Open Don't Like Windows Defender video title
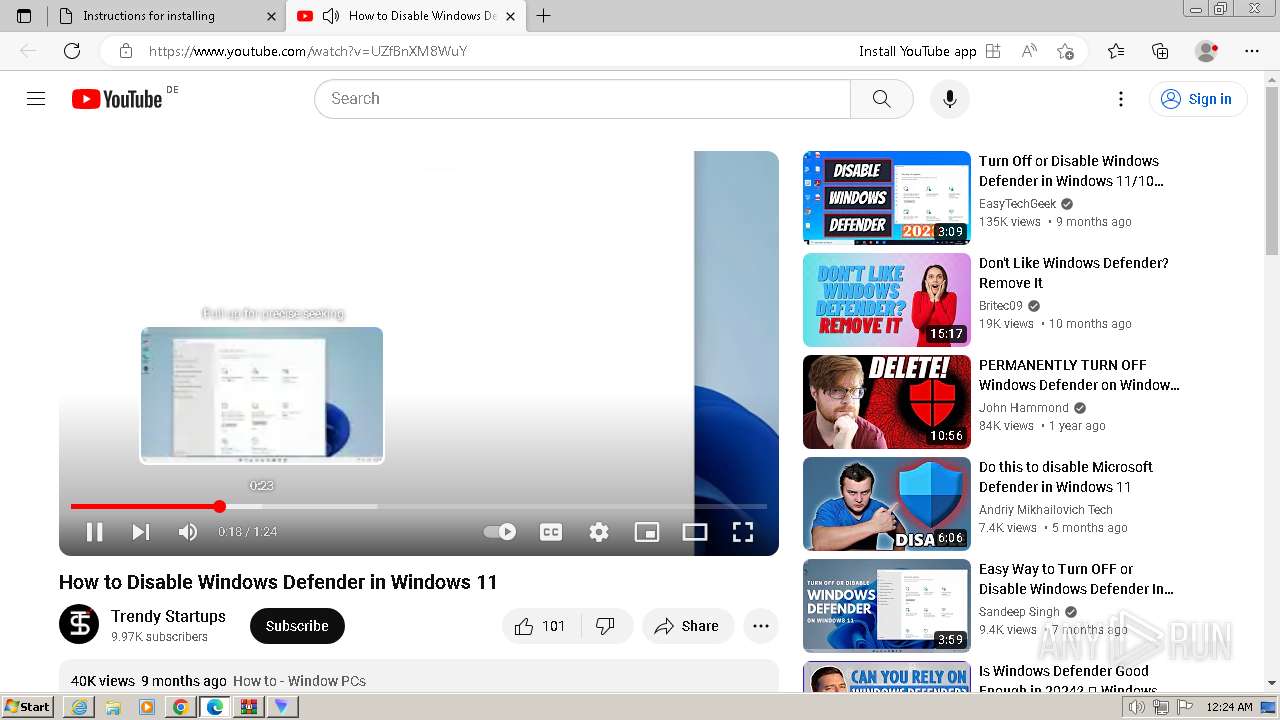 tap(1074, 273)
